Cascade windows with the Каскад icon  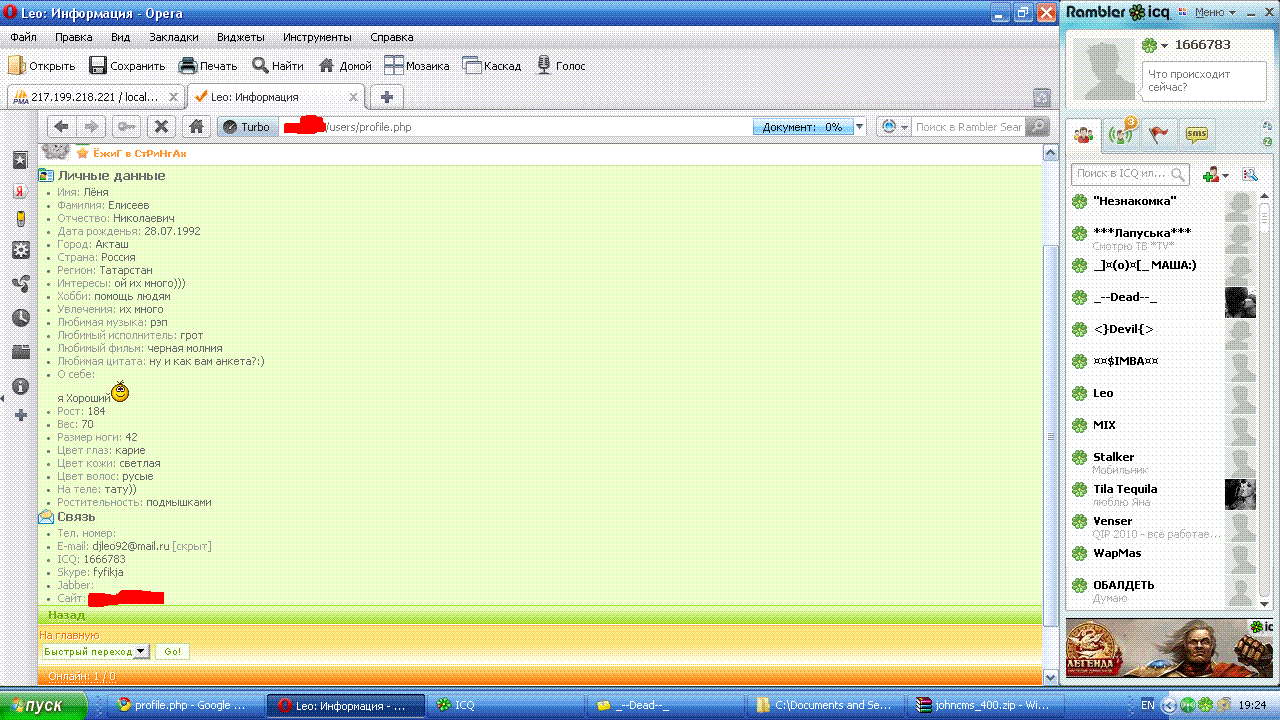click(x=472, y=66)
